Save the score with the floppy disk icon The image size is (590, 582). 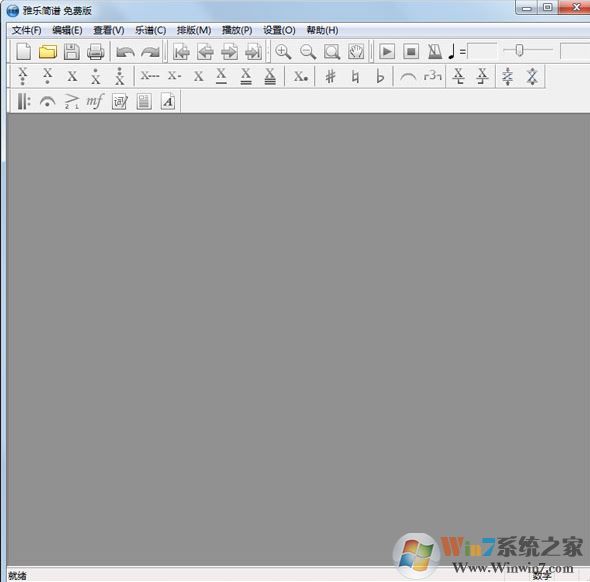coord(71,52)
